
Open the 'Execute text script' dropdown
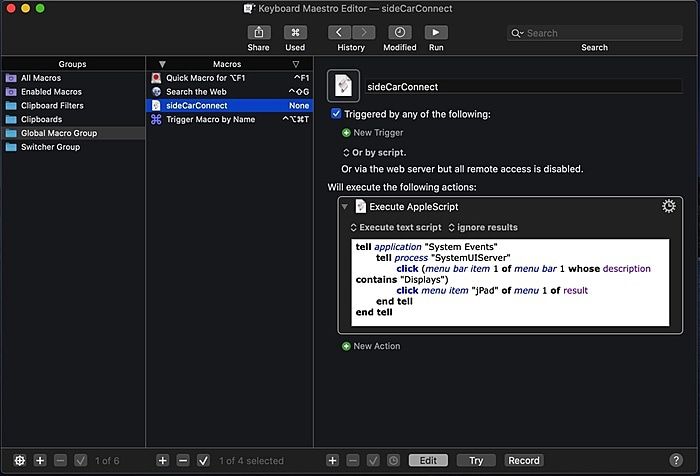[x=395, y=227]
